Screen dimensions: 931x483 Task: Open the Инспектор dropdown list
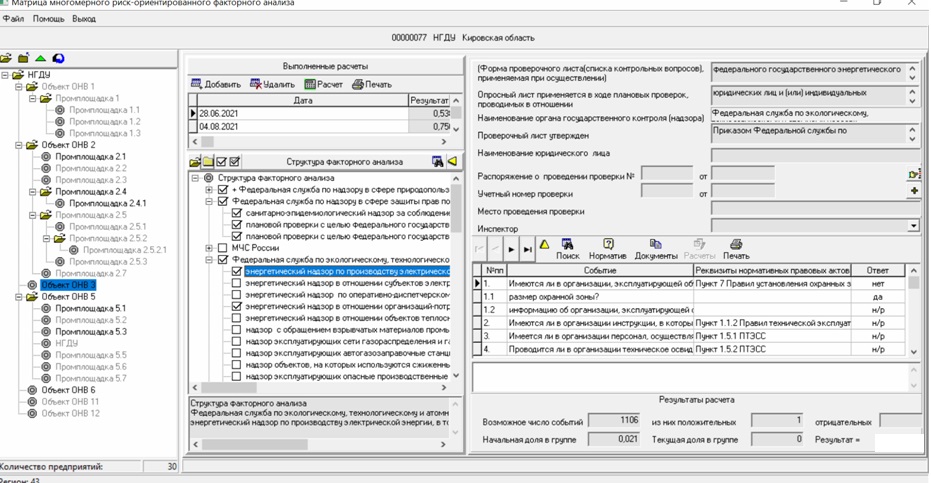[x=912, y=227]
